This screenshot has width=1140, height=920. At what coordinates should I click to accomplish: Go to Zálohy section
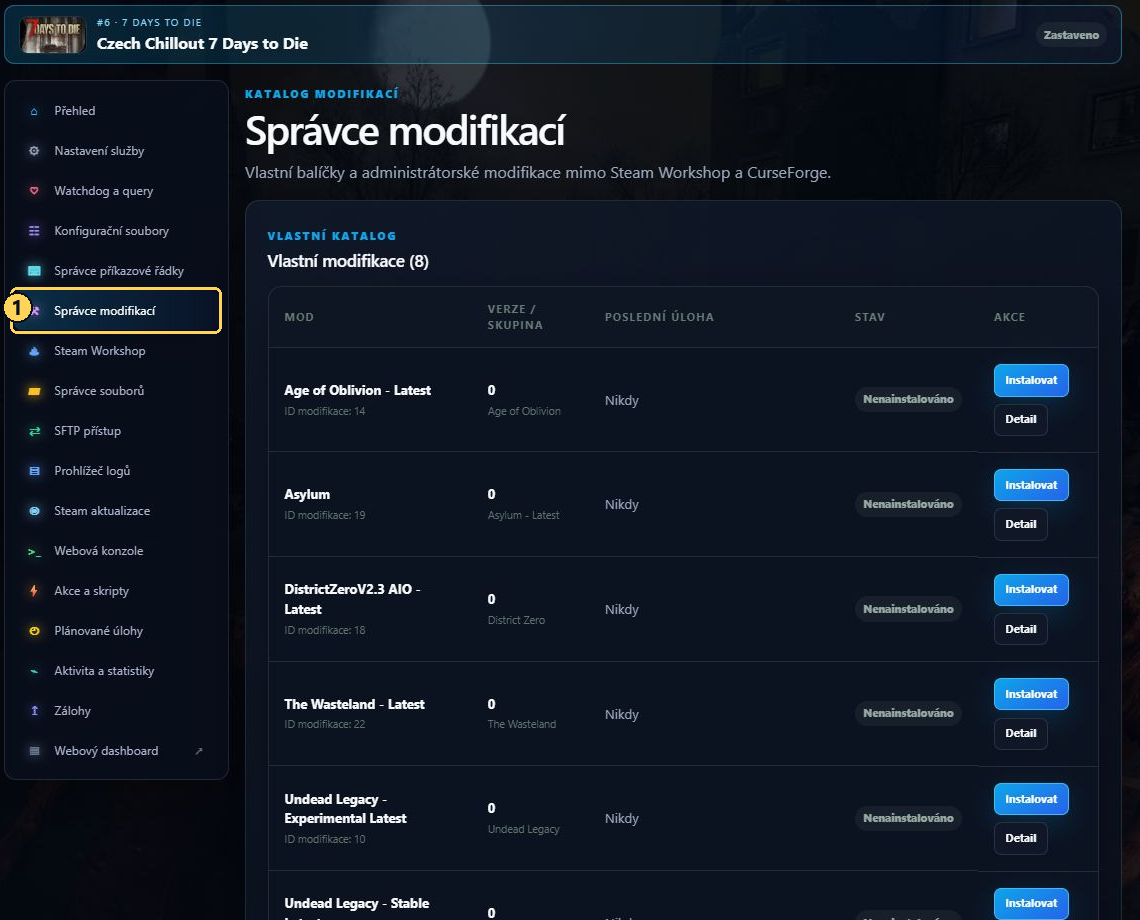[116, 711]
